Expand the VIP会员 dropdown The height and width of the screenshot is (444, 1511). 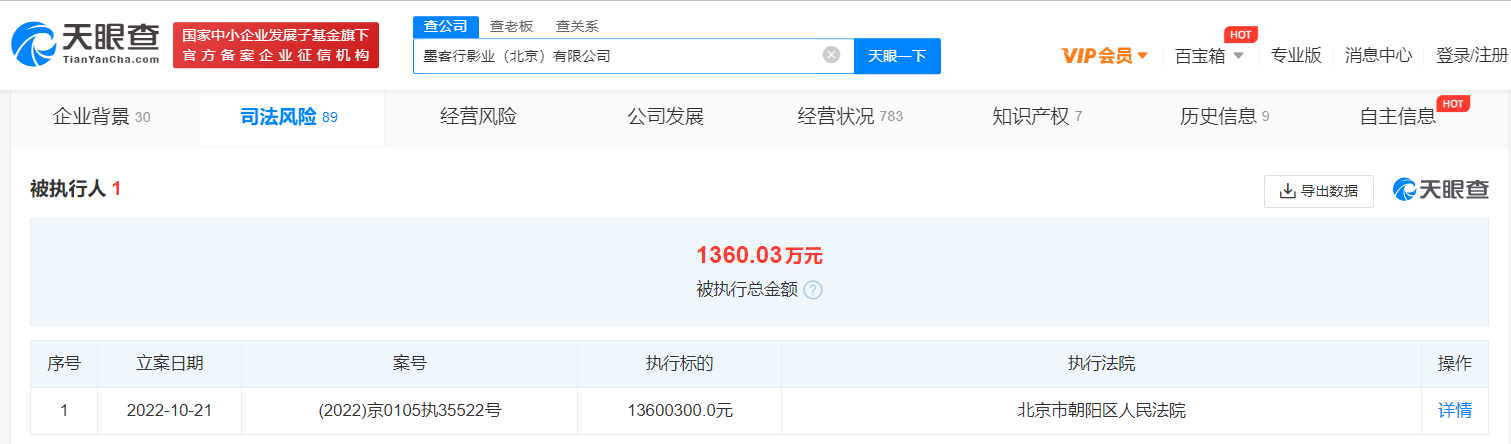[1104, 56]
